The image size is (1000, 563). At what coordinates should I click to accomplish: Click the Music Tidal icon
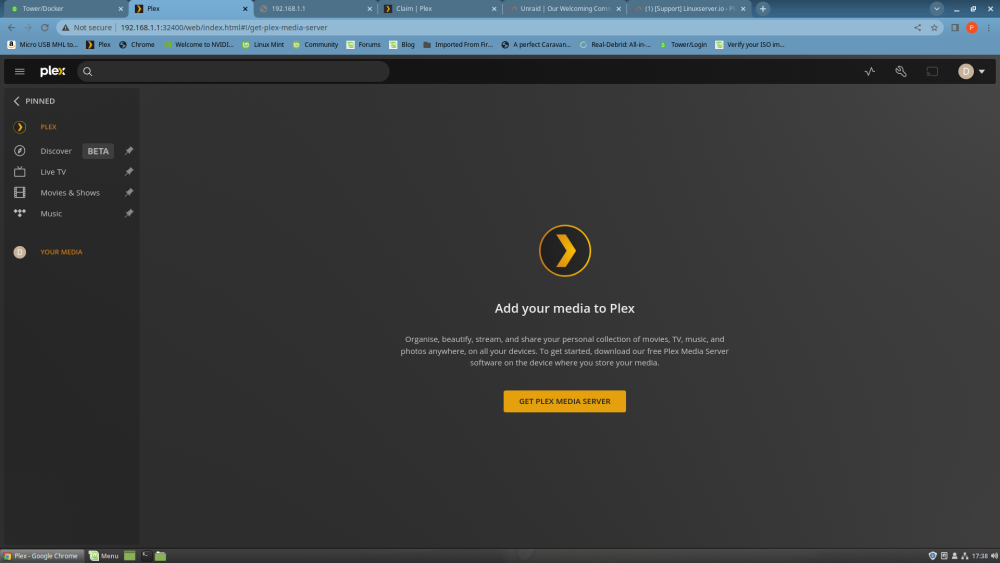(x=20, y=213)
